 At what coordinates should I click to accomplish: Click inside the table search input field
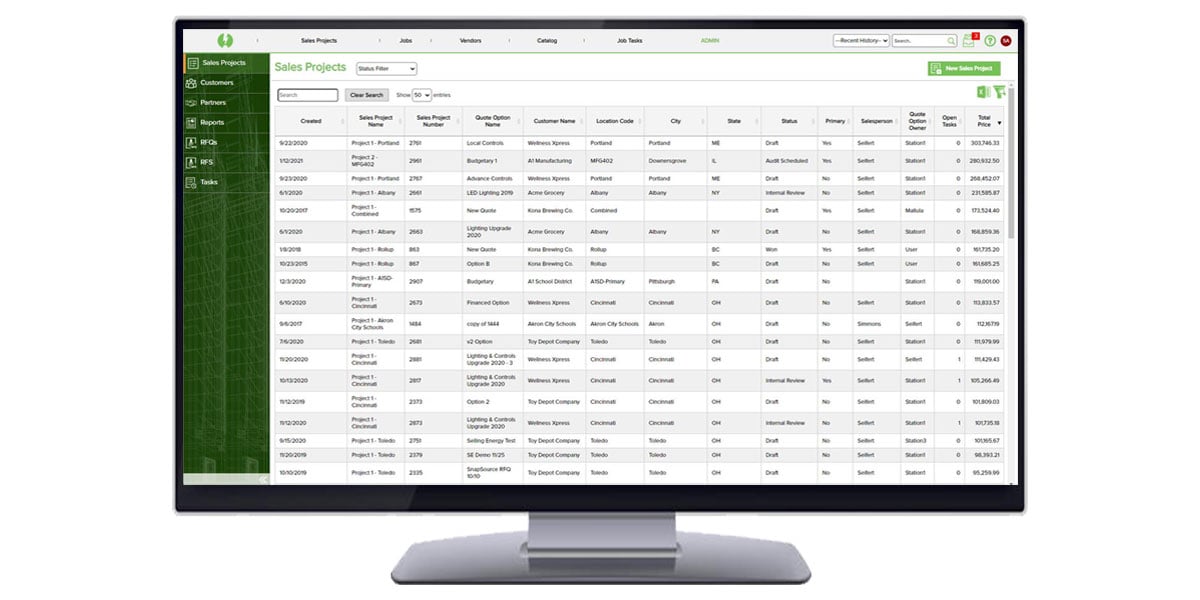(307, 94)
